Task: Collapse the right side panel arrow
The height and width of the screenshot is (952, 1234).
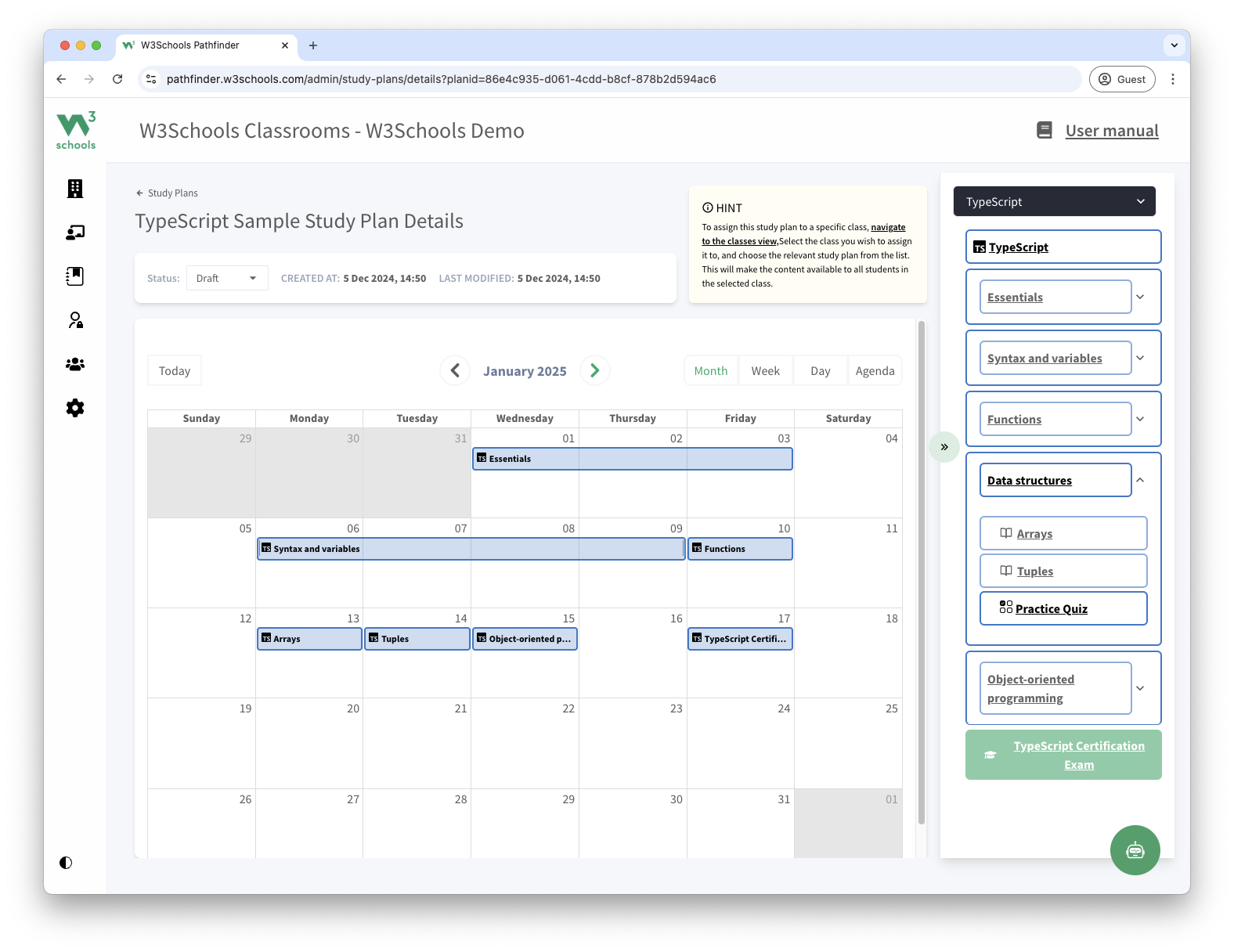Action: [944, 447]
